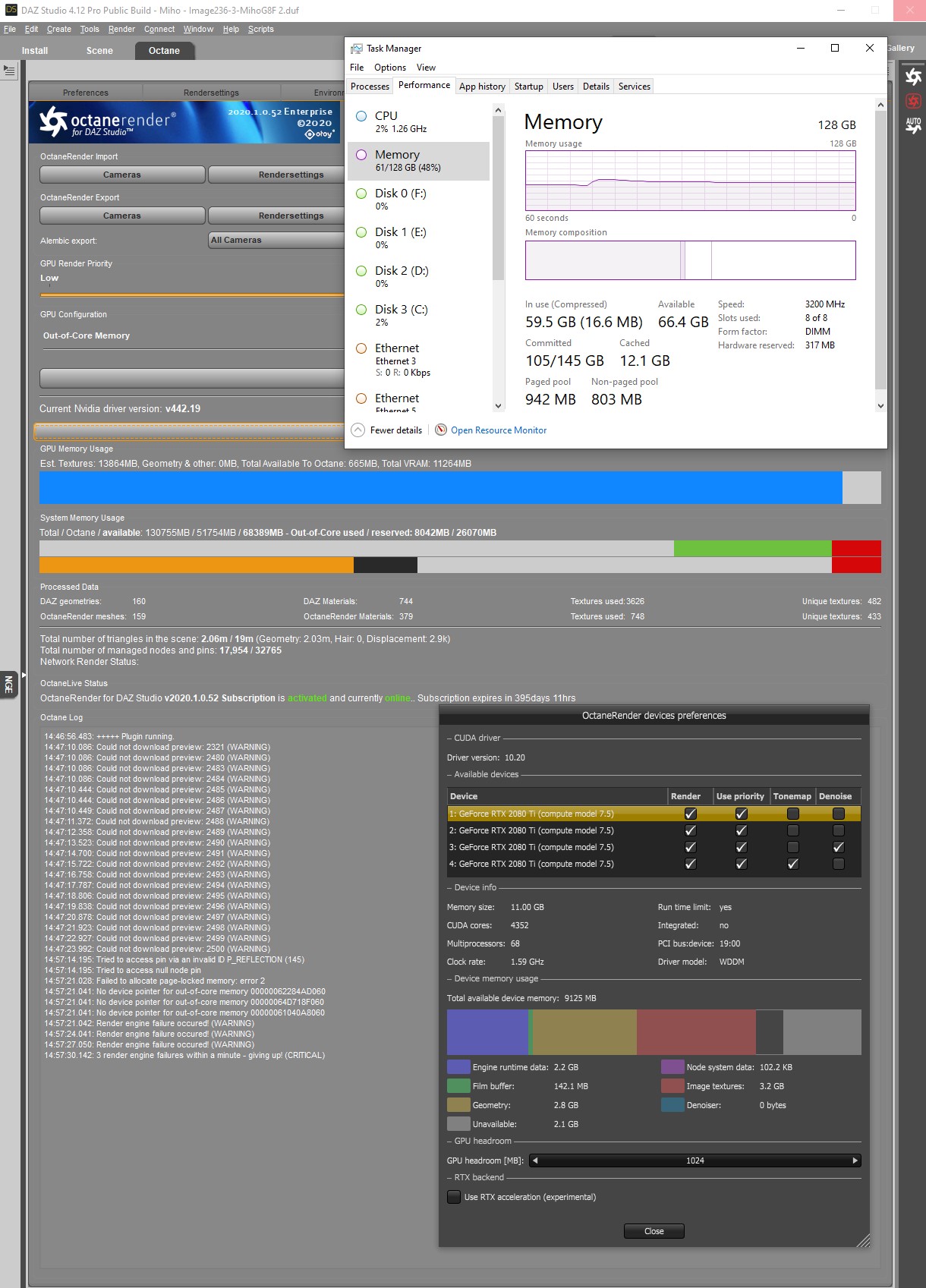Image resolution: width=926 pixels, height=1288 pixels.
Task: Toggle Denoise for GPU 4
Action: (x=839, y=864)
